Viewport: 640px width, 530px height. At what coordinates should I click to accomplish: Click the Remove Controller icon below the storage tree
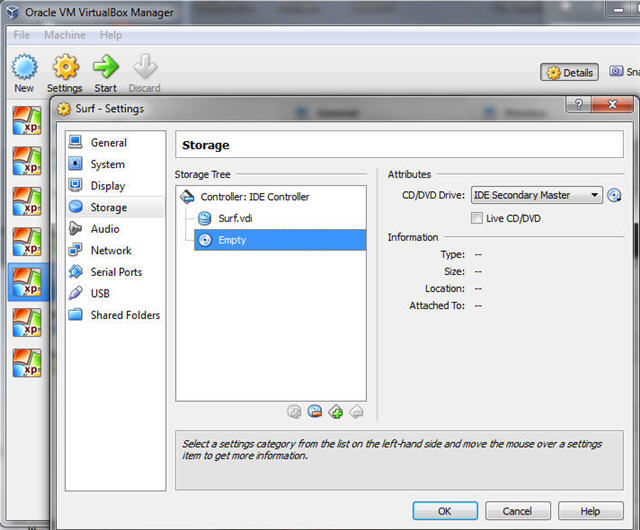(357, 412)
